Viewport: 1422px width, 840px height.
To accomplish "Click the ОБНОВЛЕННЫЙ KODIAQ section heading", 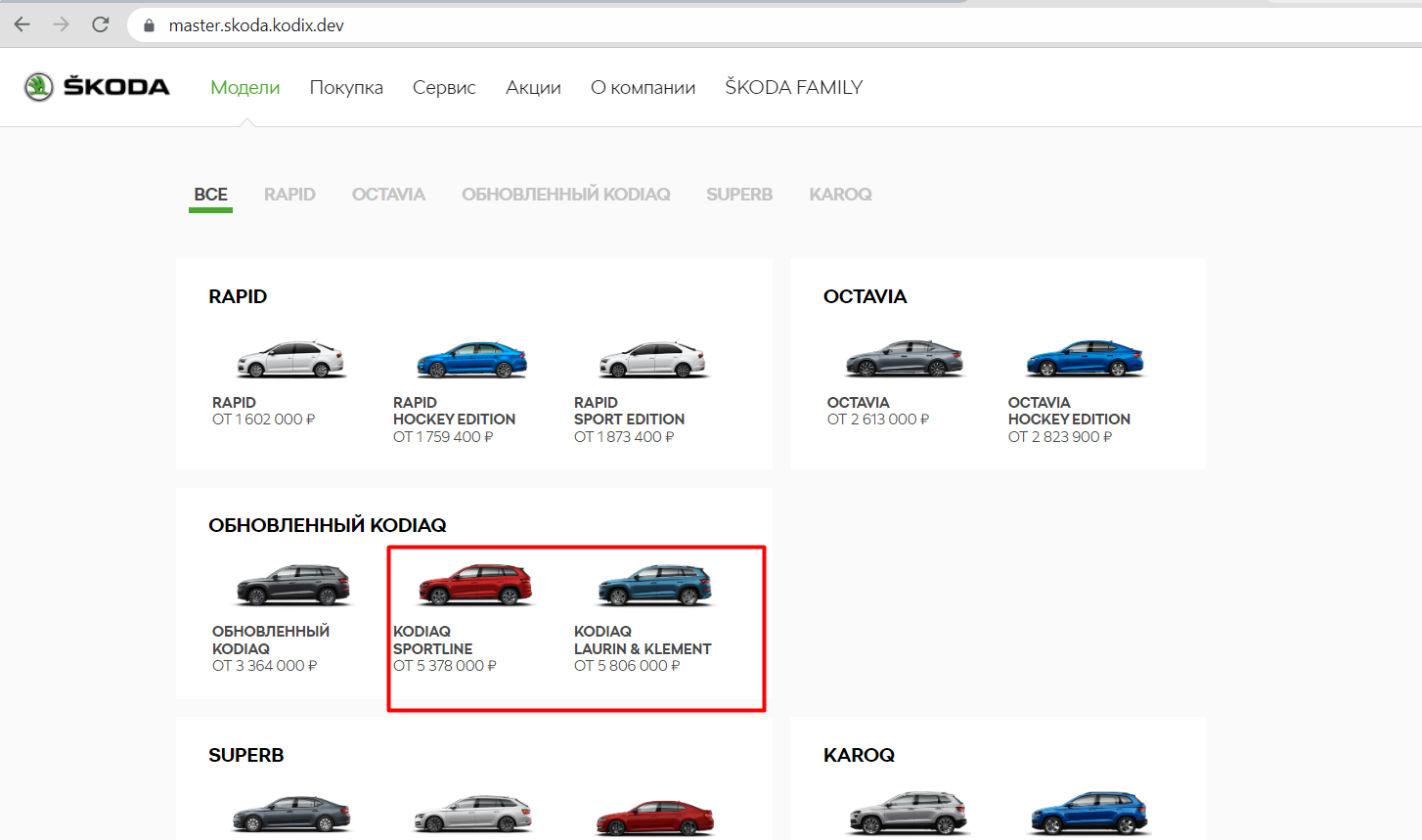I will coord(328,525).
